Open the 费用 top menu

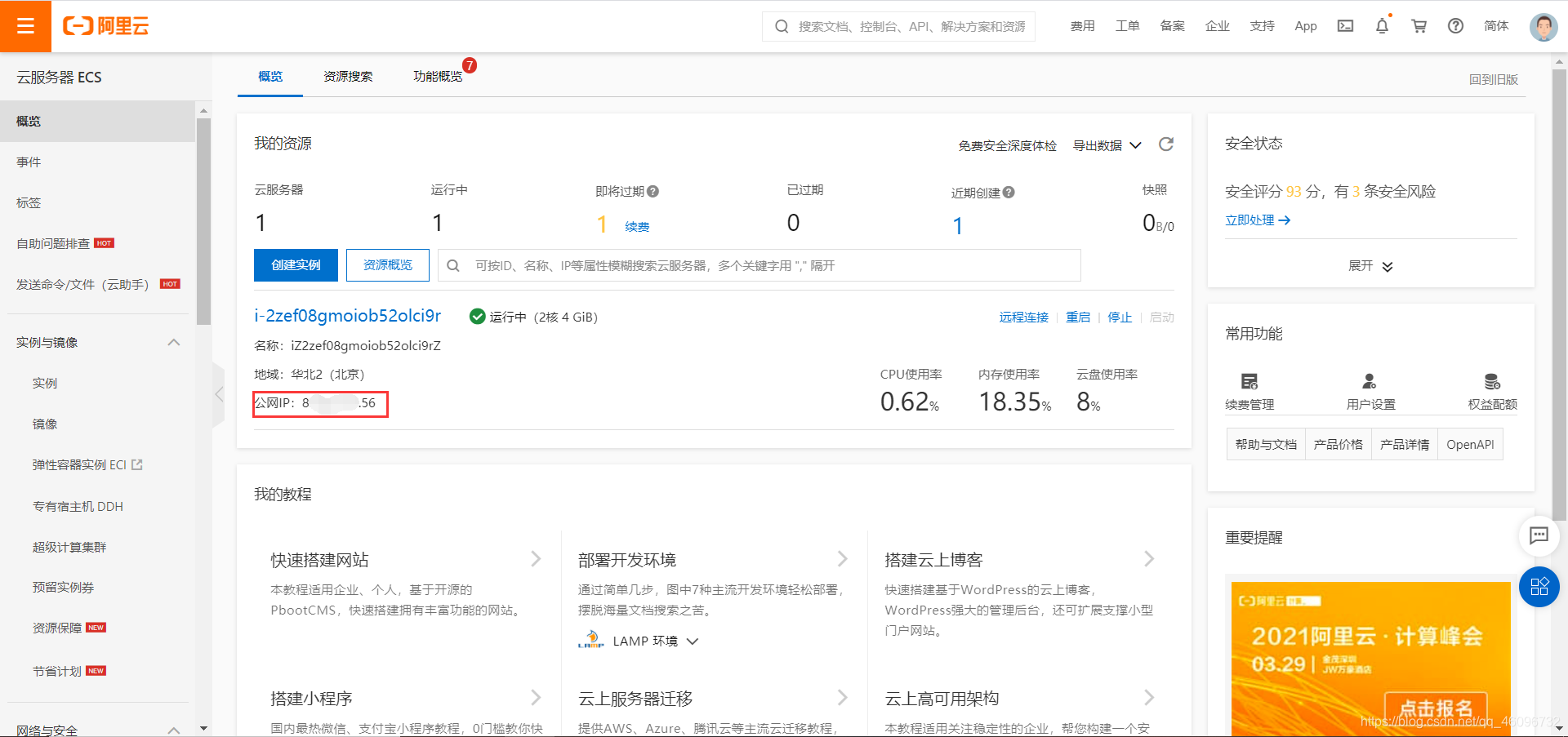coord(1082,26)
